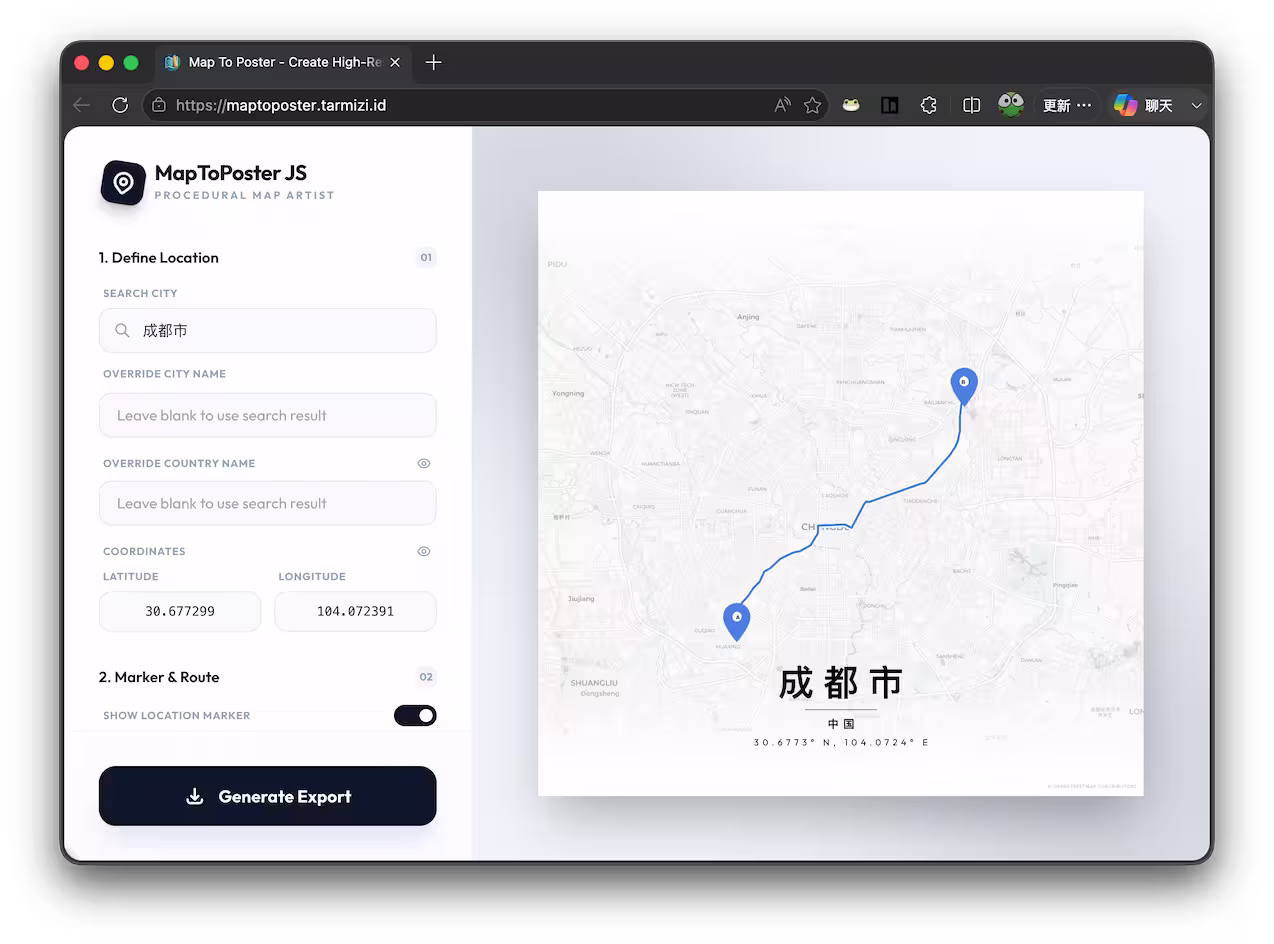1274x944 pixels.
Task: Click the Longitude value field
Action: [x=355, y=611]
